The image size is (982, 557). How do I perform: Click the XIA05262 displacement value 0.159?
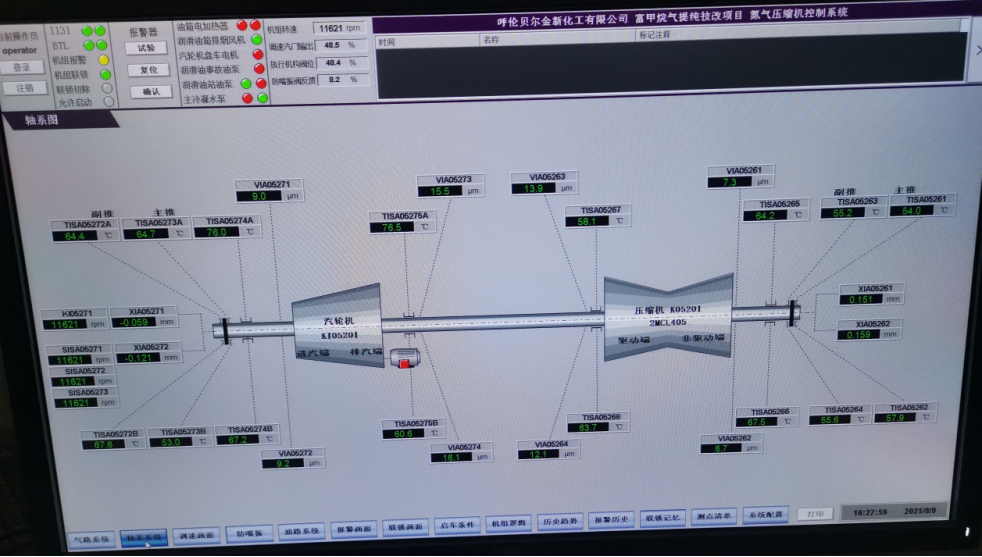point(859,335)
